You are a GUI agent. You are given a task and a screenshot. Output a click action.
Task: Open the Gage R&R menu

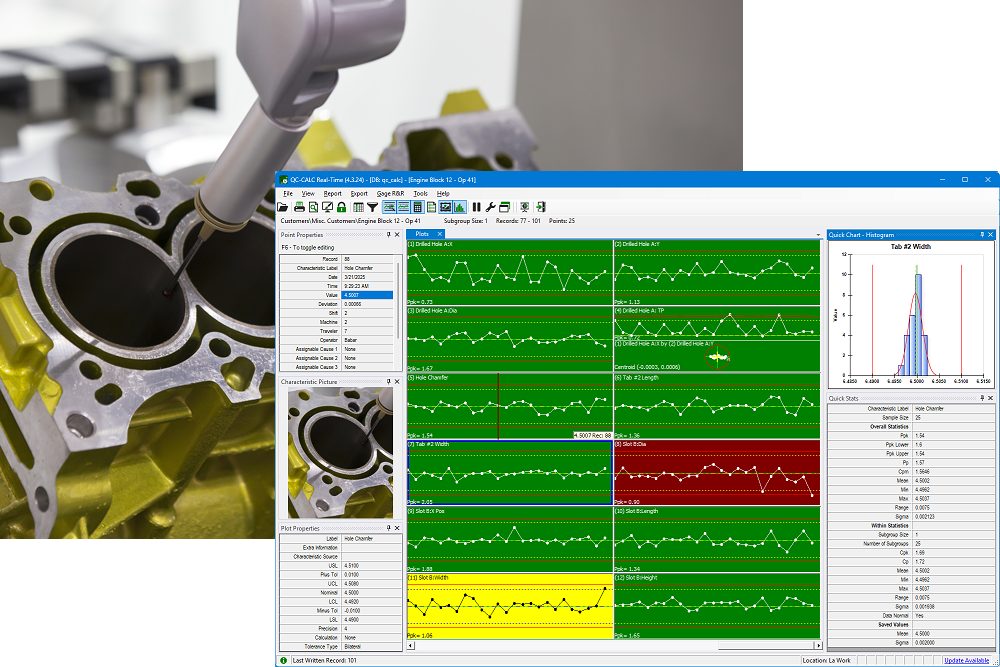point(390,193)
